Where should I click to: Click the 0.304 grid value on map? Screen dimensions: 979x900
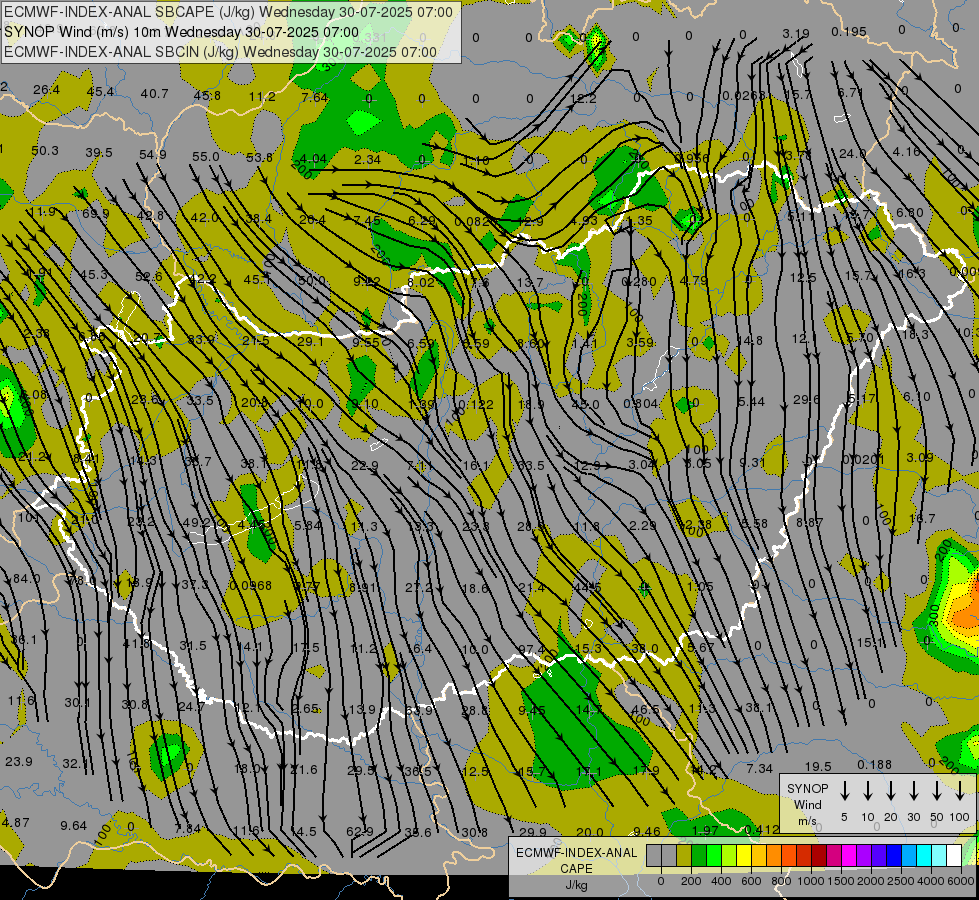coord(641,403)
